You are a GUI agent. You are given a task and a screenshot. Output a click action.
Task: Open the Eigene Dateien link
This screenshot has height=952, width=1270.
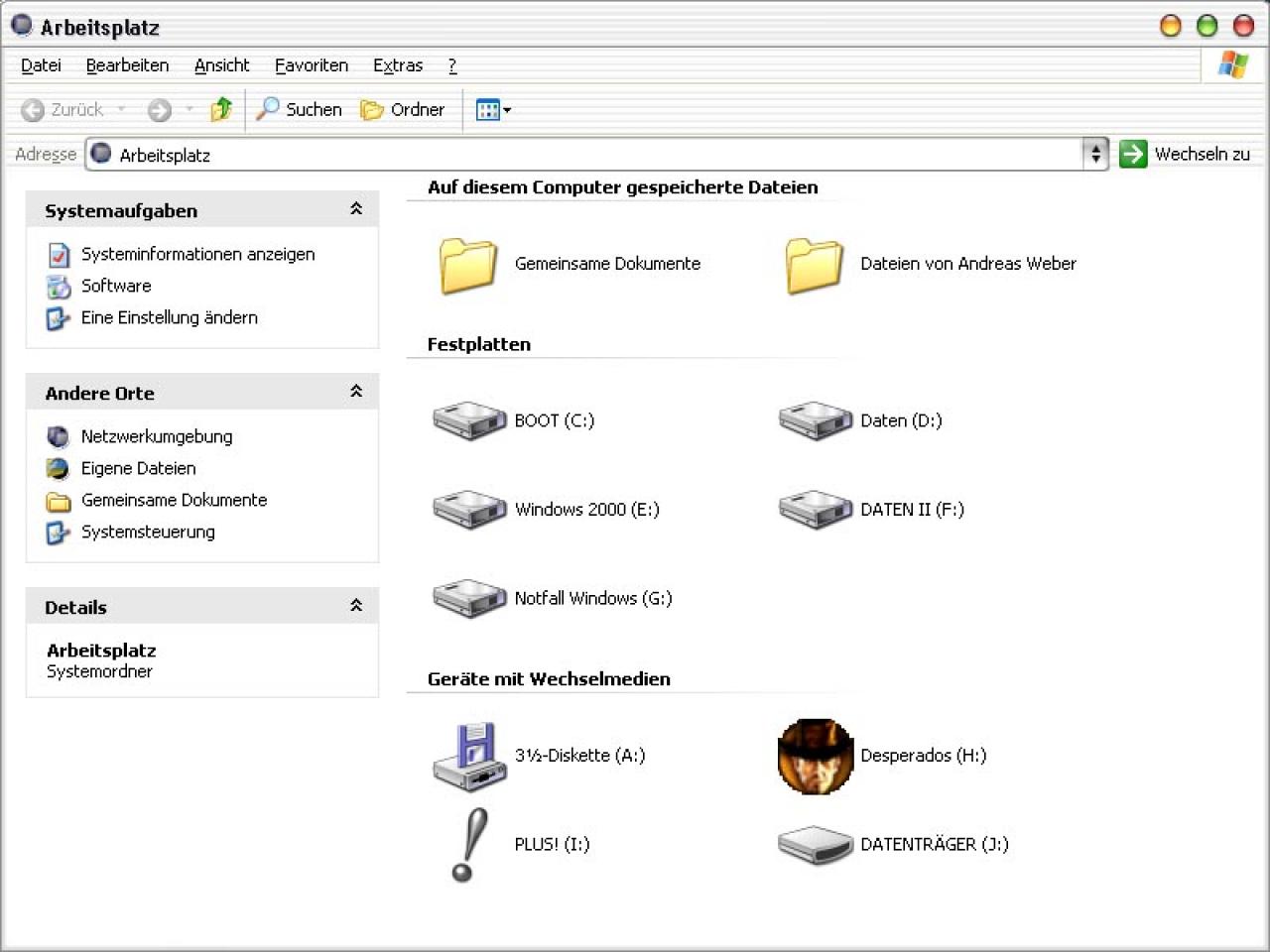click(x=139, y=468)
